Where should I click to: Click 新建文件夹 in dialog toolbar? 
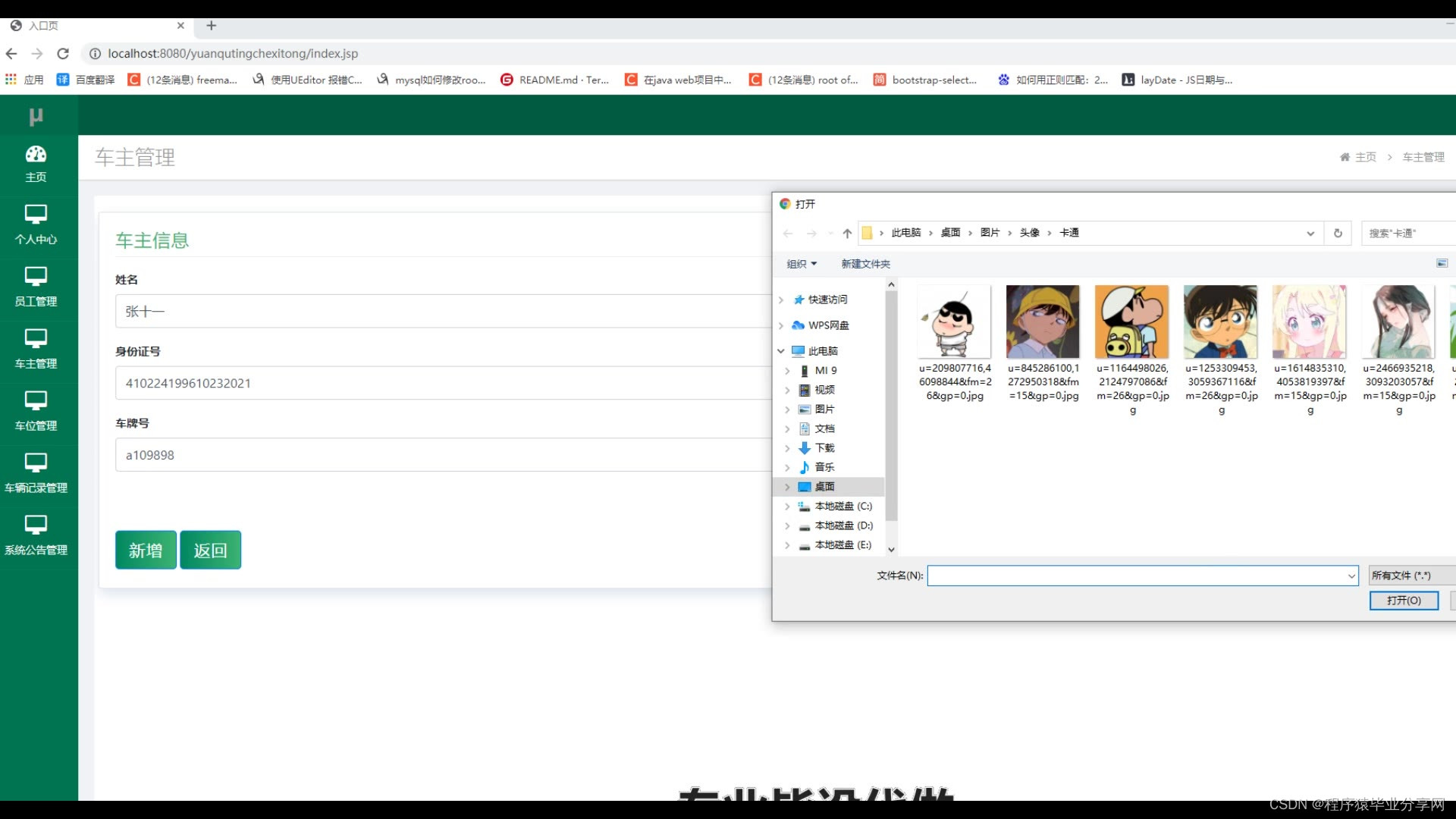click(x=865, y=263)
